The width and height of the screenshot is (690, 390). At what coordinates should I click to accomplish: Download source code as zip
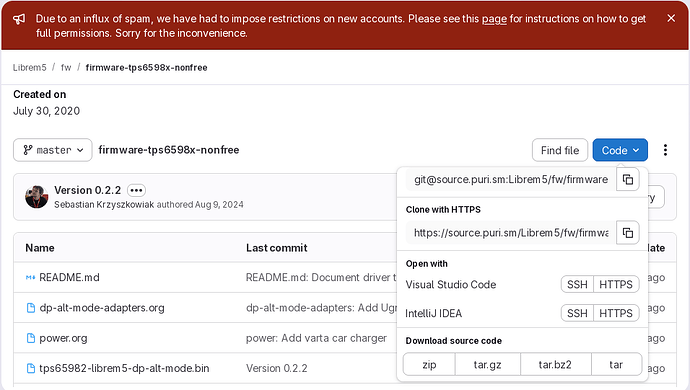coord(429,364)
